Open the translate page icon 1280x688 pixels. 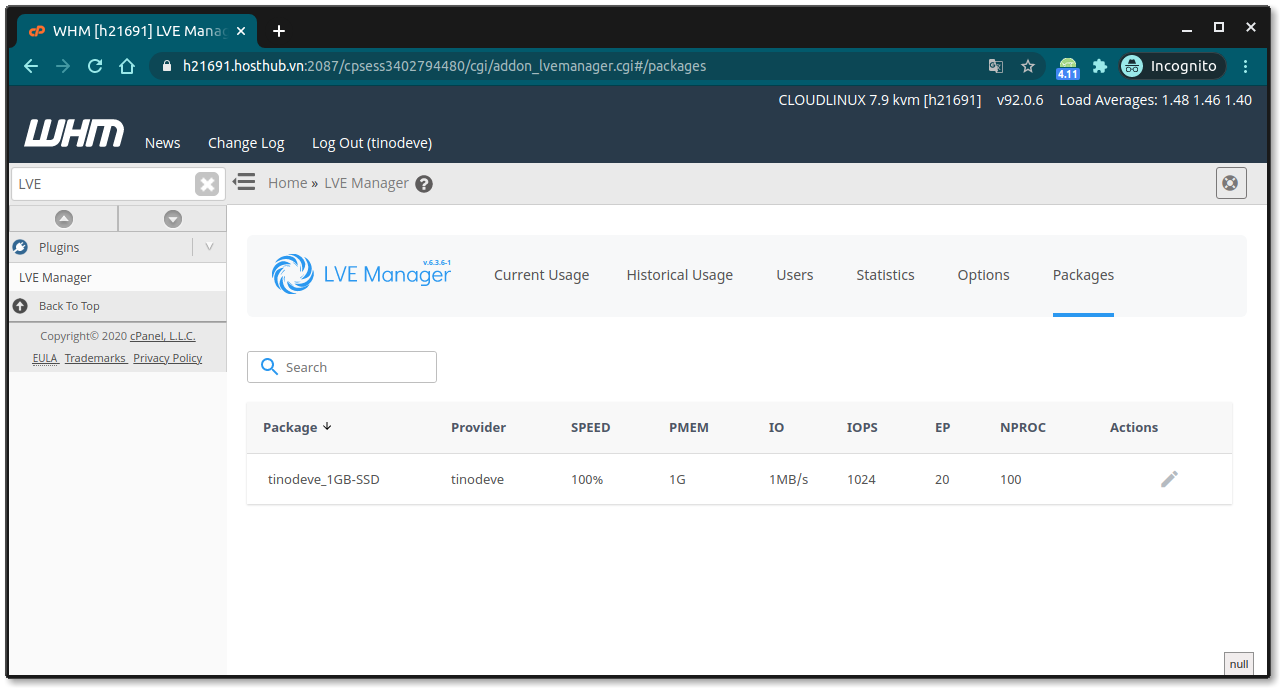pyautogui.click(x=996, y=66)
